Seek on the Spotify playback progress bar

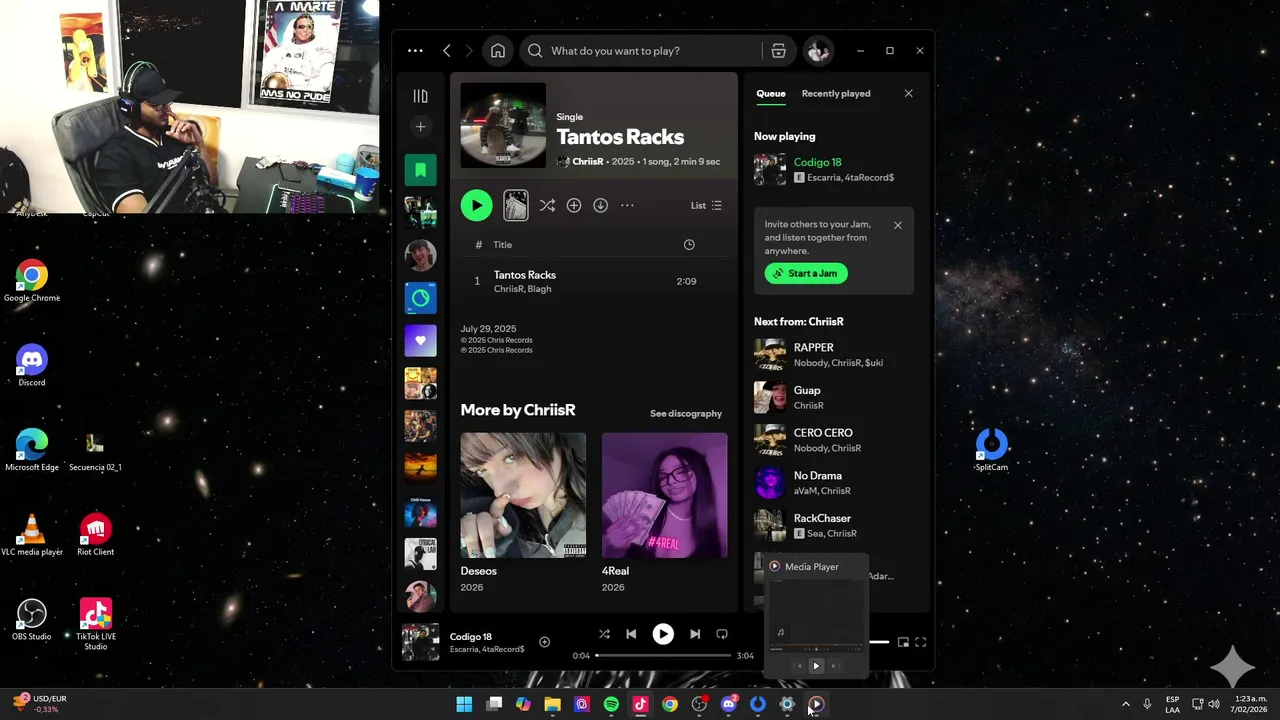click(664, 656)
